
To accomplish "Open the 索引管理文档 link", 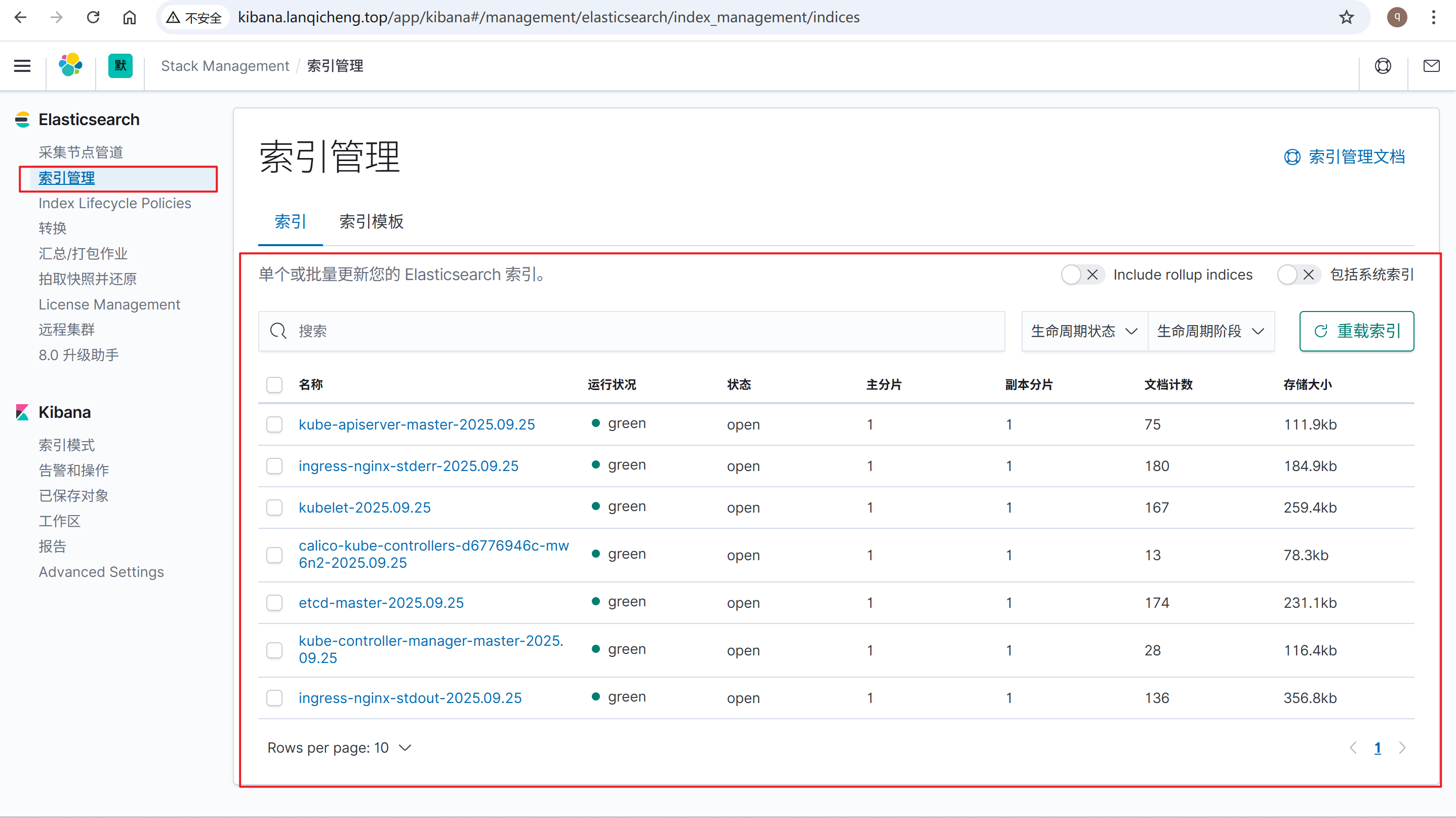I will [x=1344, y=157].
